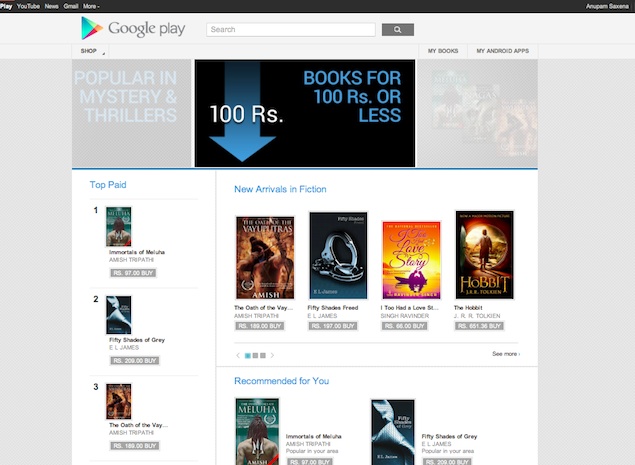Screen dimensions: 635x465
Task: Click the Google Play logo
Action: pyautogui.click(x=133, y=28)
